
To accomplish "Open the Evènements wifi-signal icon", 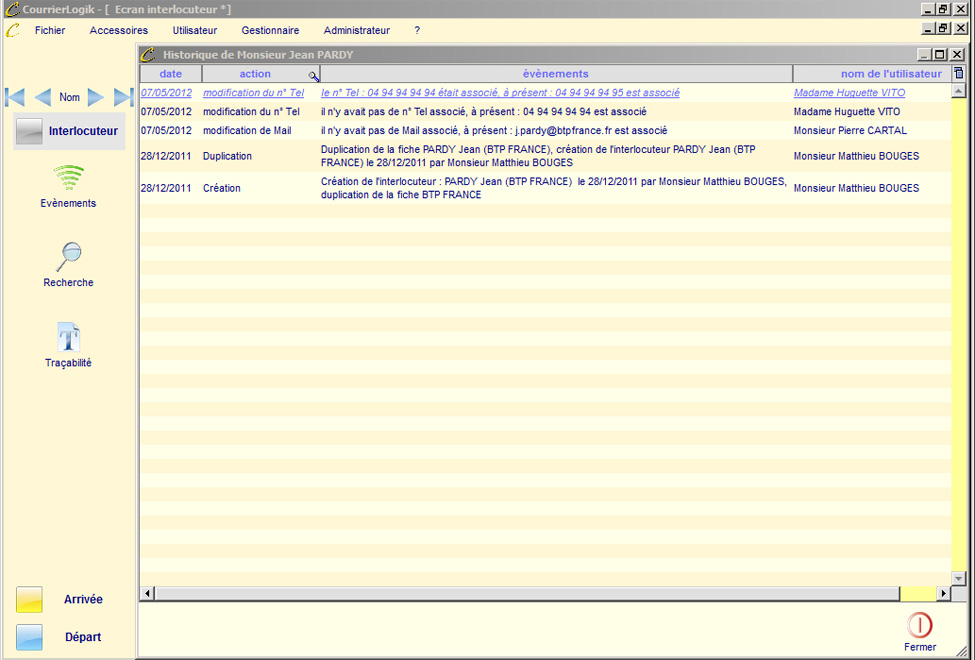I will click(68, 179).
